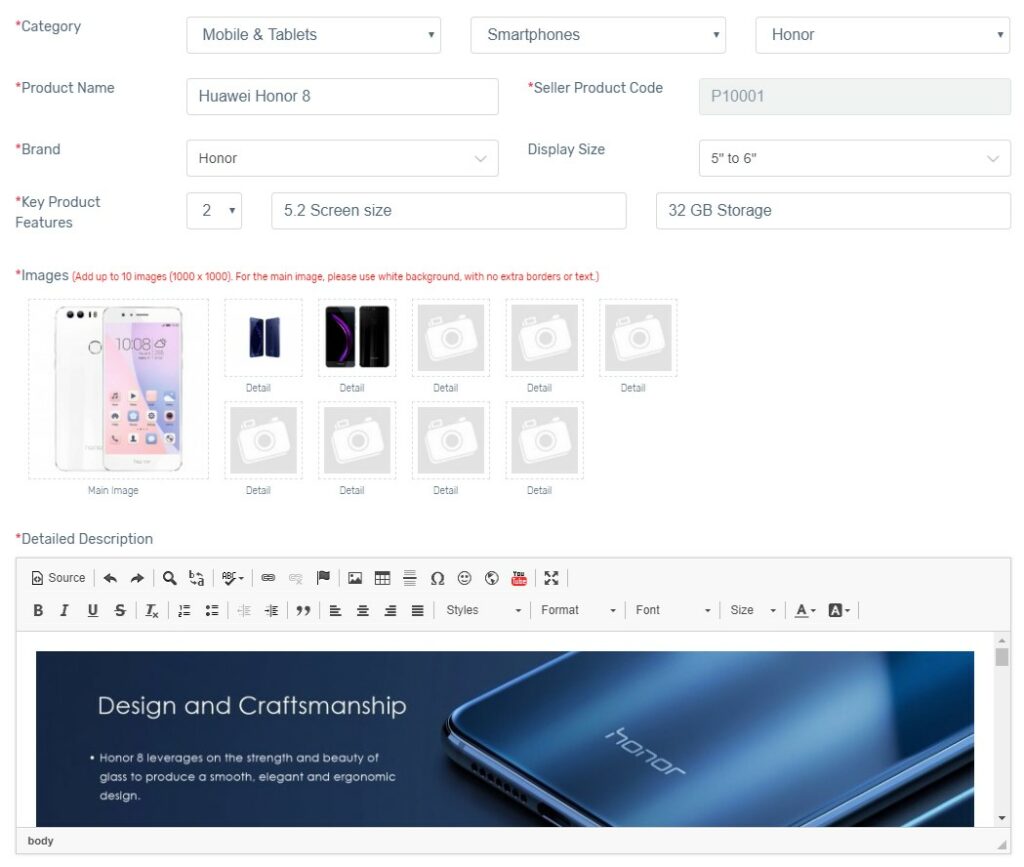Image resolution: width=1024 pixels, height=867 pixels.
Task: Open the Find magnifier tool
Action: [x=169, y=578]
